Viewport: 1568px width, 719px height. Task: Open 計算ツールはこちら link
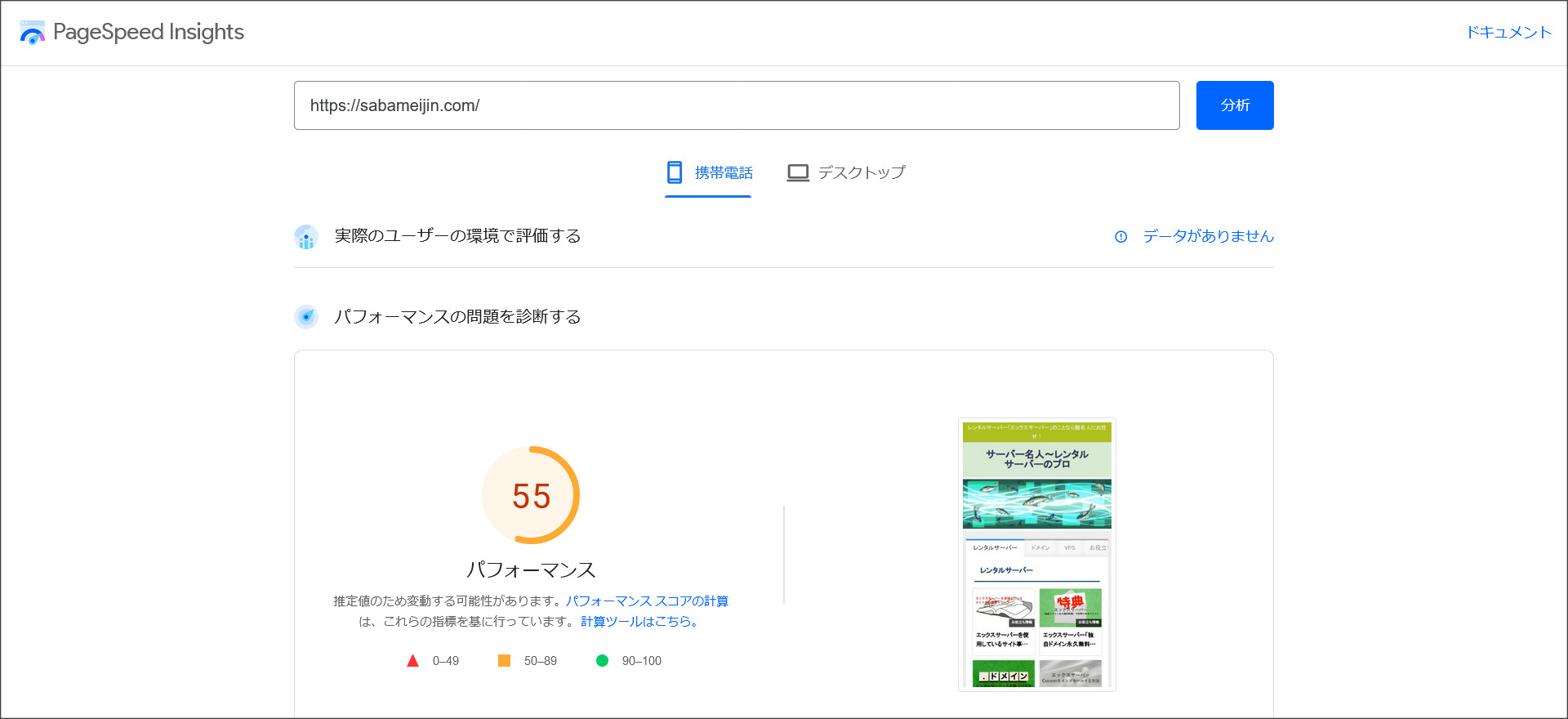[639, 622]
